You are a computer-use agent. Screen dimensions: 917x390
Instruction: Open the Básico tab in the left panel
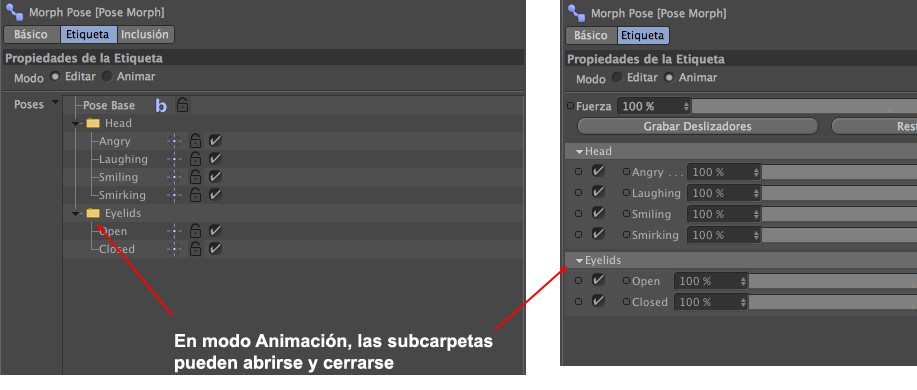[32, 34]
